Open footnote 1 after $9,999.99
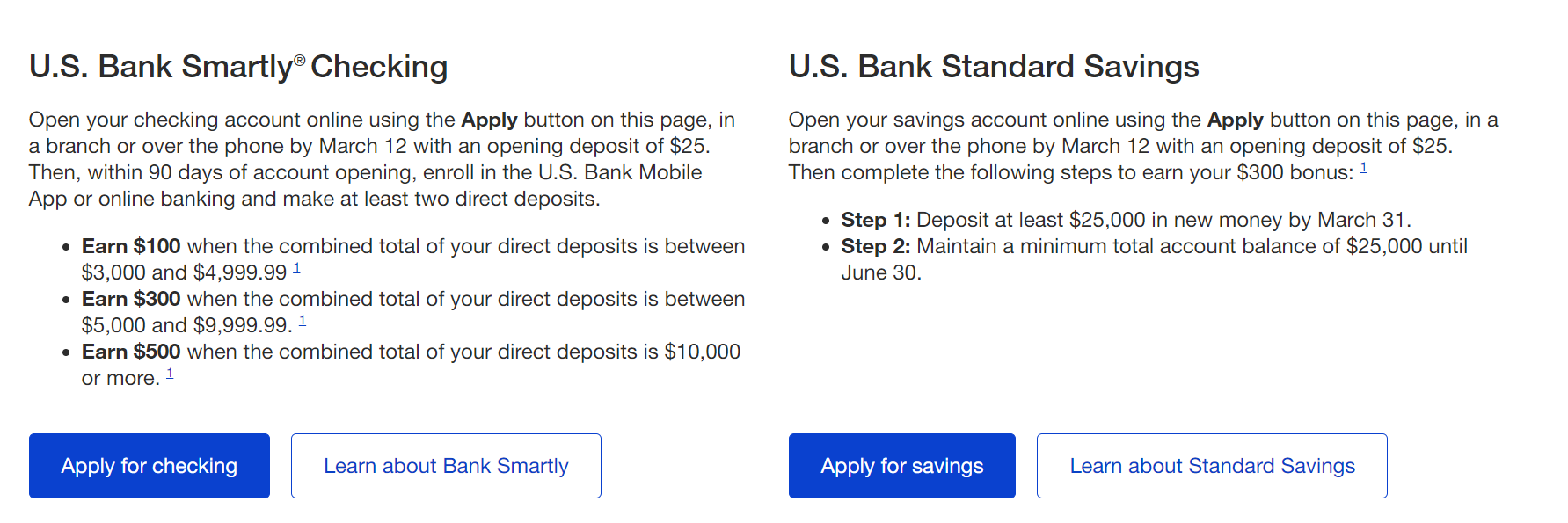Screen dimensions: 1568x523 click(303, 321)
